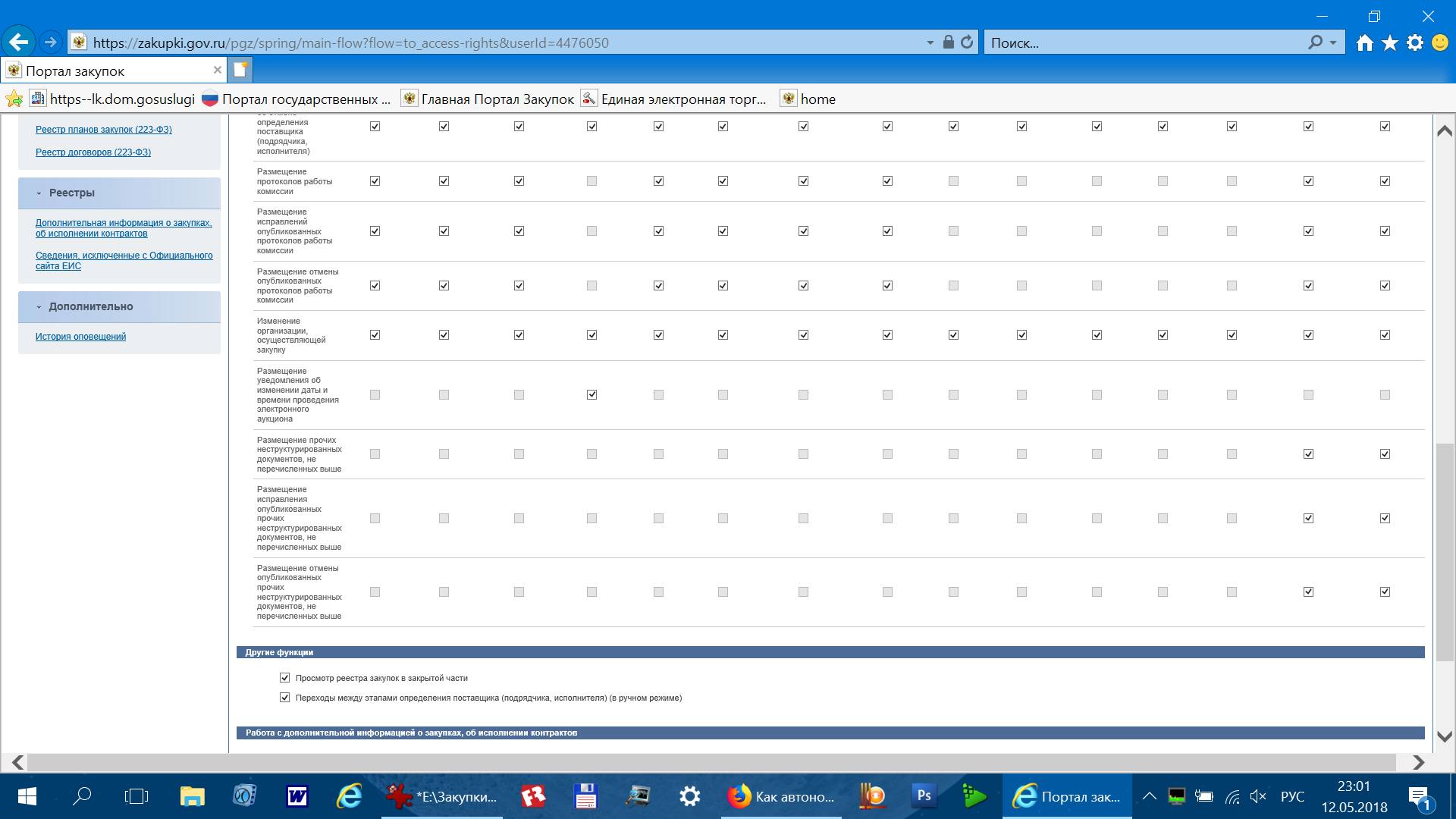Image resolution: width=1456 pixels, height=819 pixels.
Task: Click the smiley feedback icon
Action: click(x=1439, y=43)
